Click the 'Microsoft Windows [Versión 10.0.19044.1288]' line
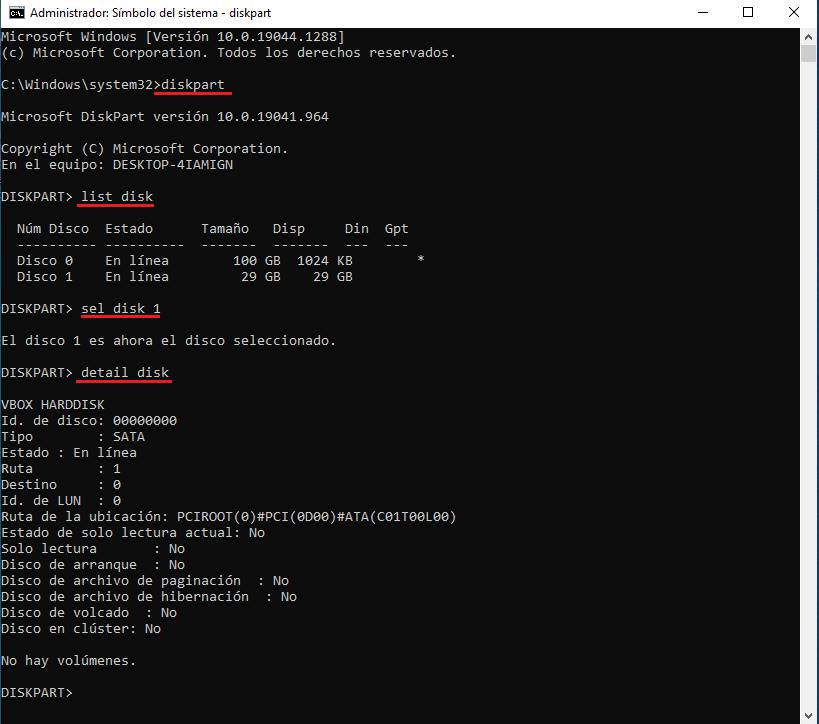The width and height of the screenshot is (819, 724). (x=173, y=37)
